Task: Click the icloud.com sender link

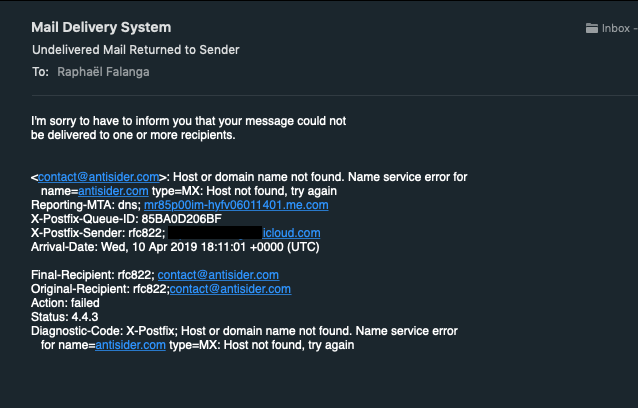Action: pyautogui.click(x=291, y=233)
